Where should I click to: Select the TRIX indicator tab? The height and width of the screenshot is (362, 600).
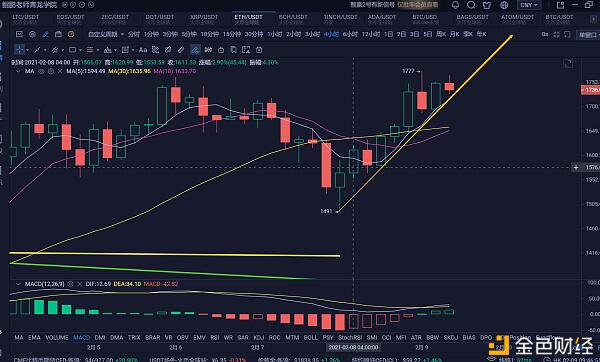coord(134,338)
